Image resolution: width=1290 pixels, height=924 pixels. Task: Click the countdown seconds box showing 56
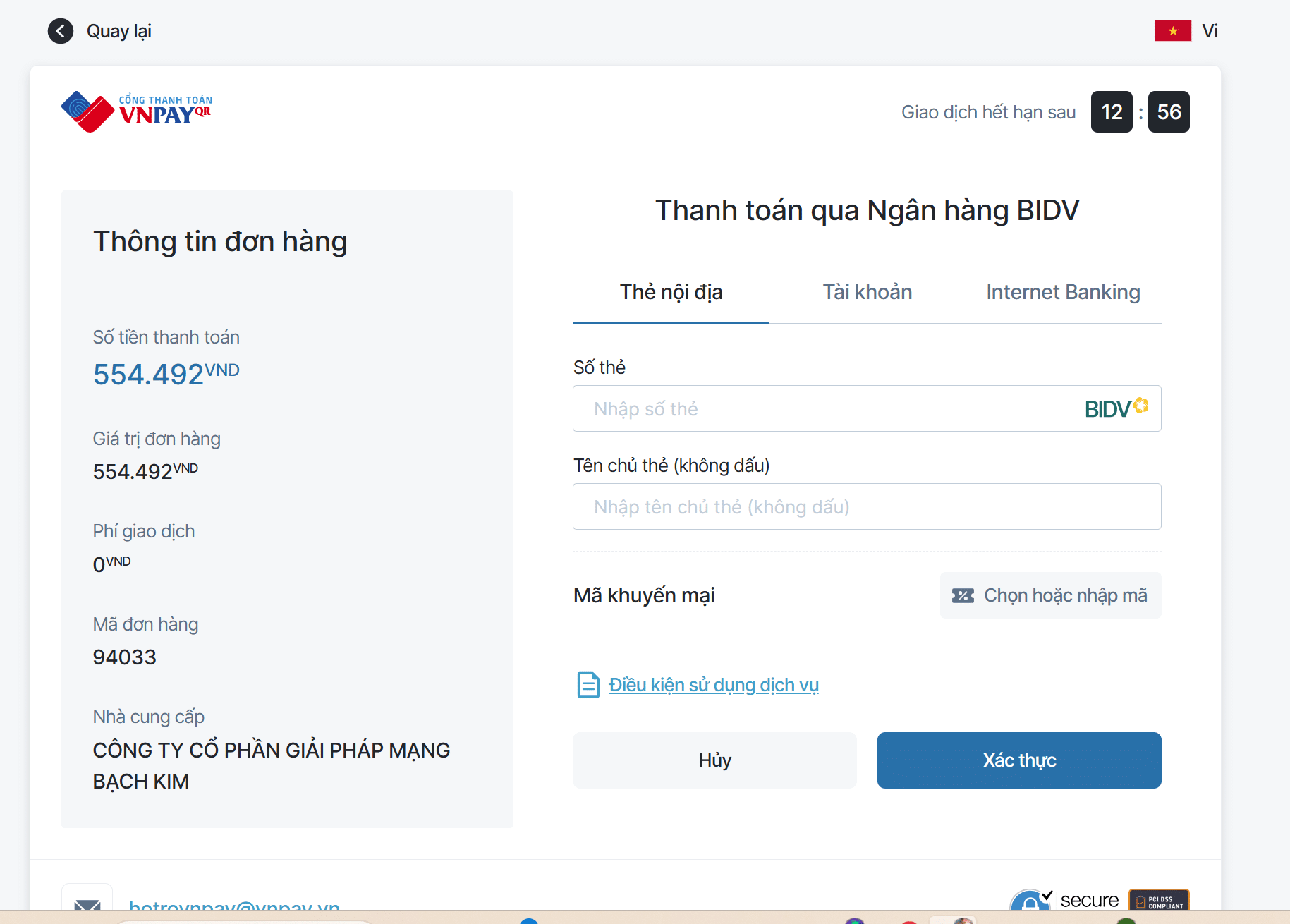(1169, 112)
